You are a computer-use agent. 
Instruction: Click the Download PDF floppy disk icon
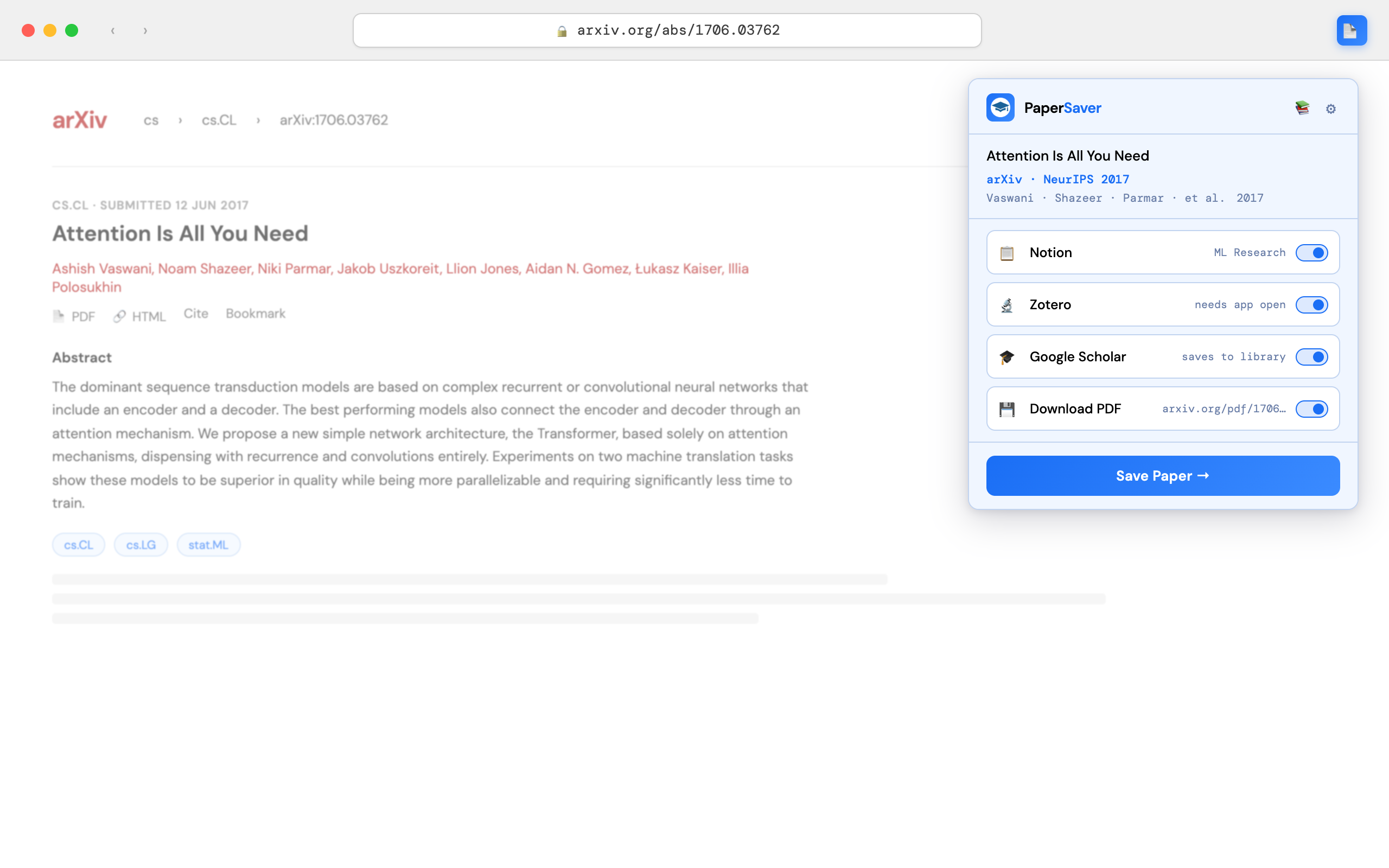pyautogui.click(x=1006, y=409)
